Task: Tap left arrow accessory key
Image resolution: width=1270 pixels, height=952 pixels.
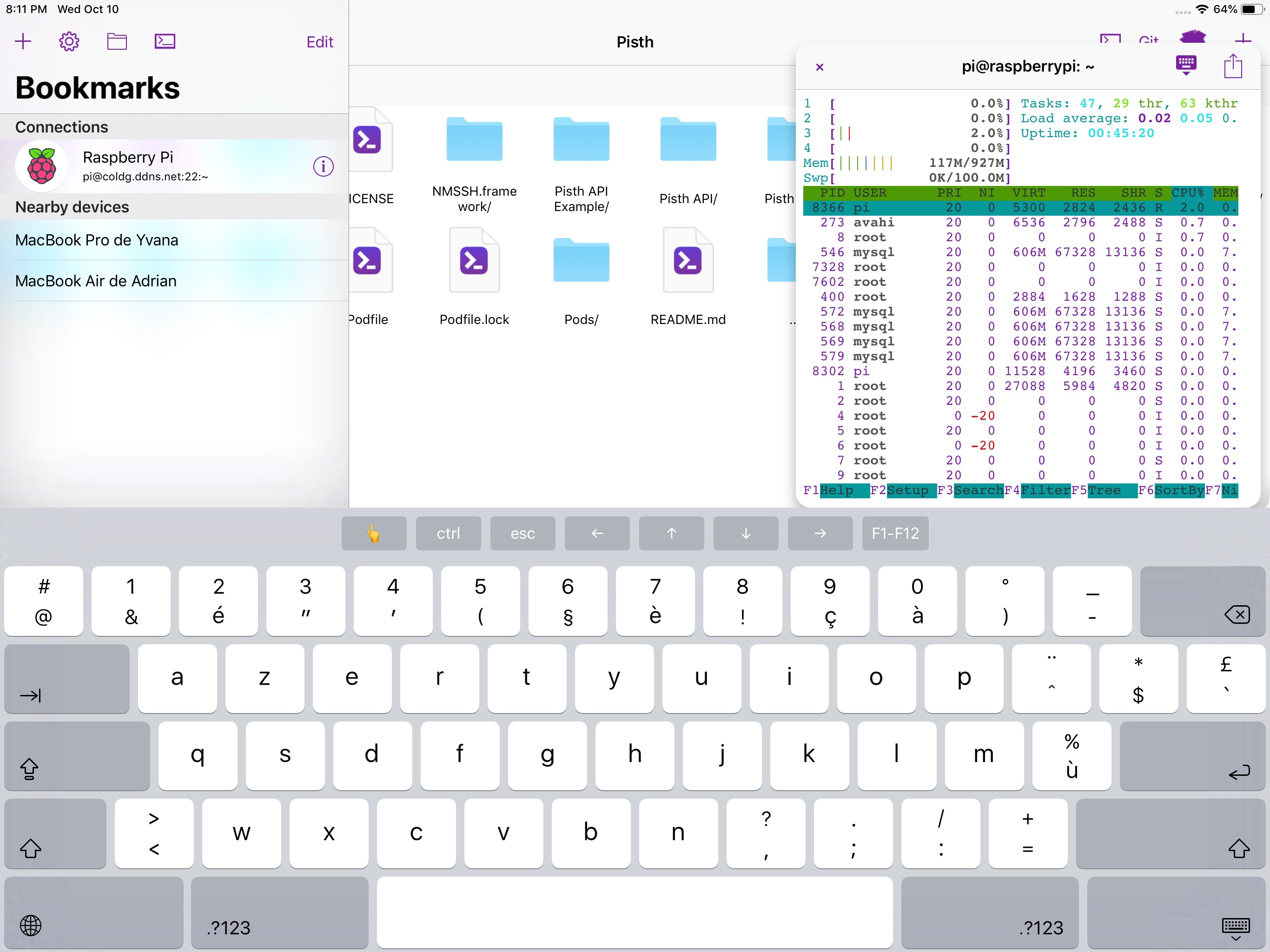Action: 597,534
